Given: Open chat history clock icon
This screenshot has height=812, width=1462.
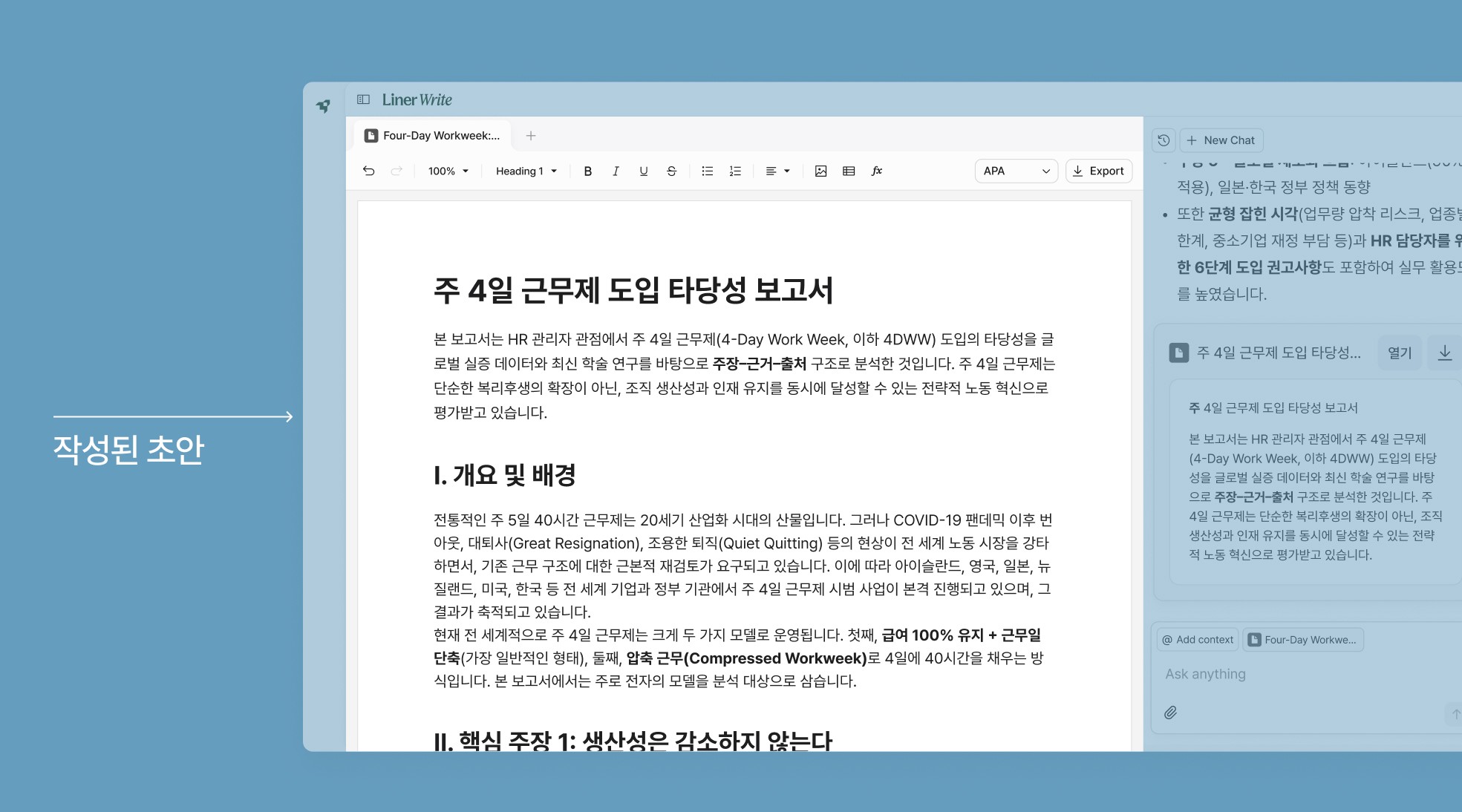Looking at the screenshot, I should point(1164,140).
